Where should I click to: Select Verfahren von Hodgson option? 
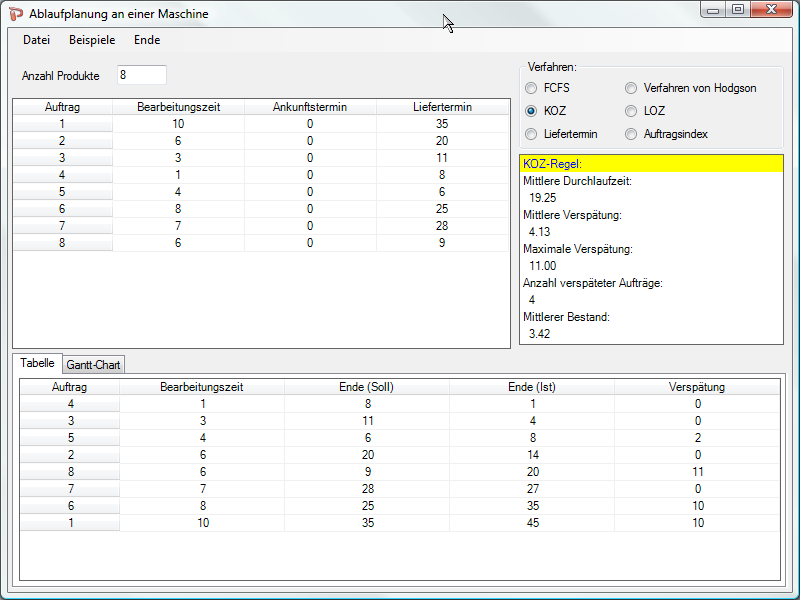[631, 88]
